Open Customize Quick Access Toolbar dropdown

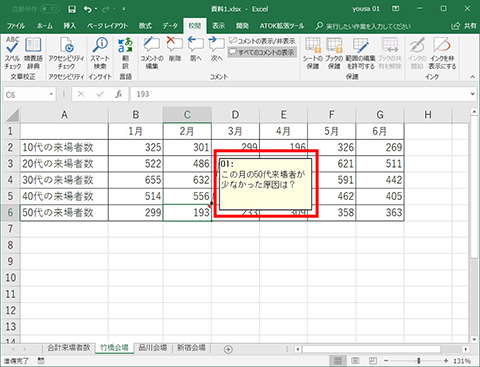[124, 9]
